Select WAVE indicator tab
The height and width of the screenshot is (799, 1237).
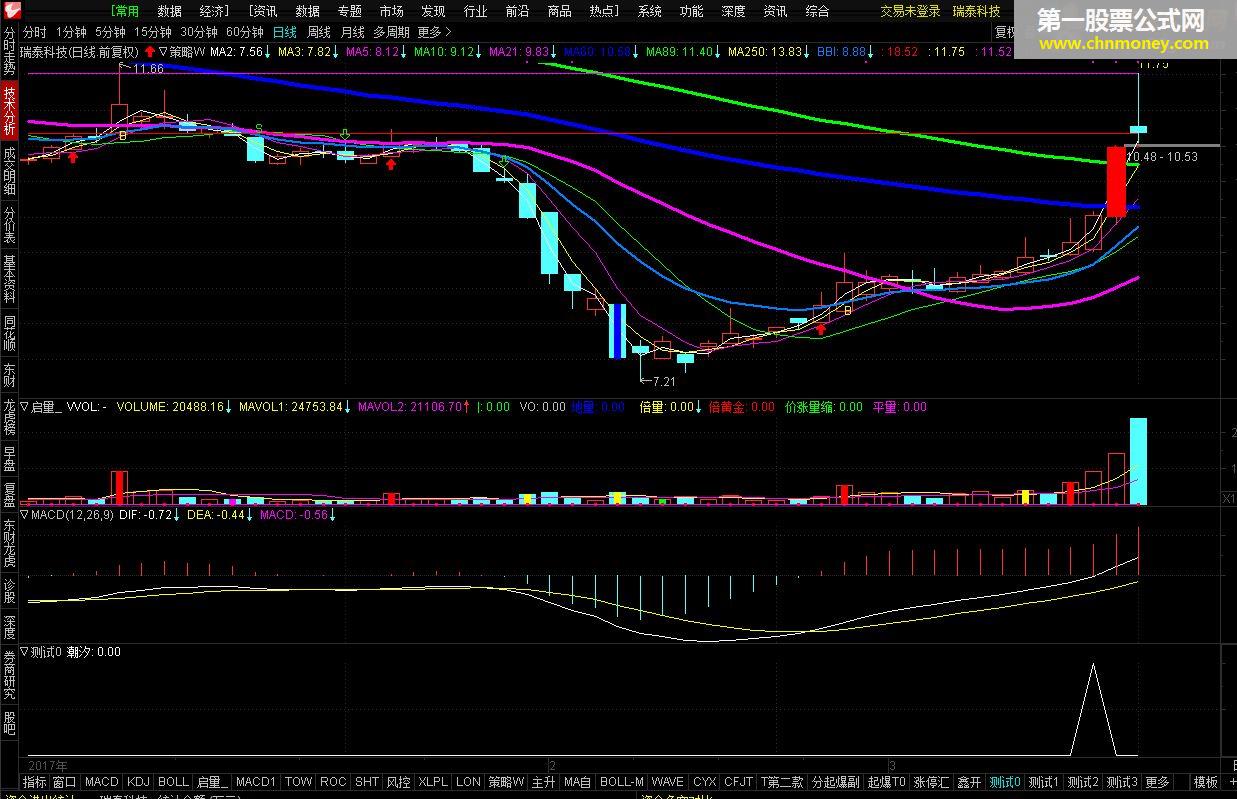point(667,782)
